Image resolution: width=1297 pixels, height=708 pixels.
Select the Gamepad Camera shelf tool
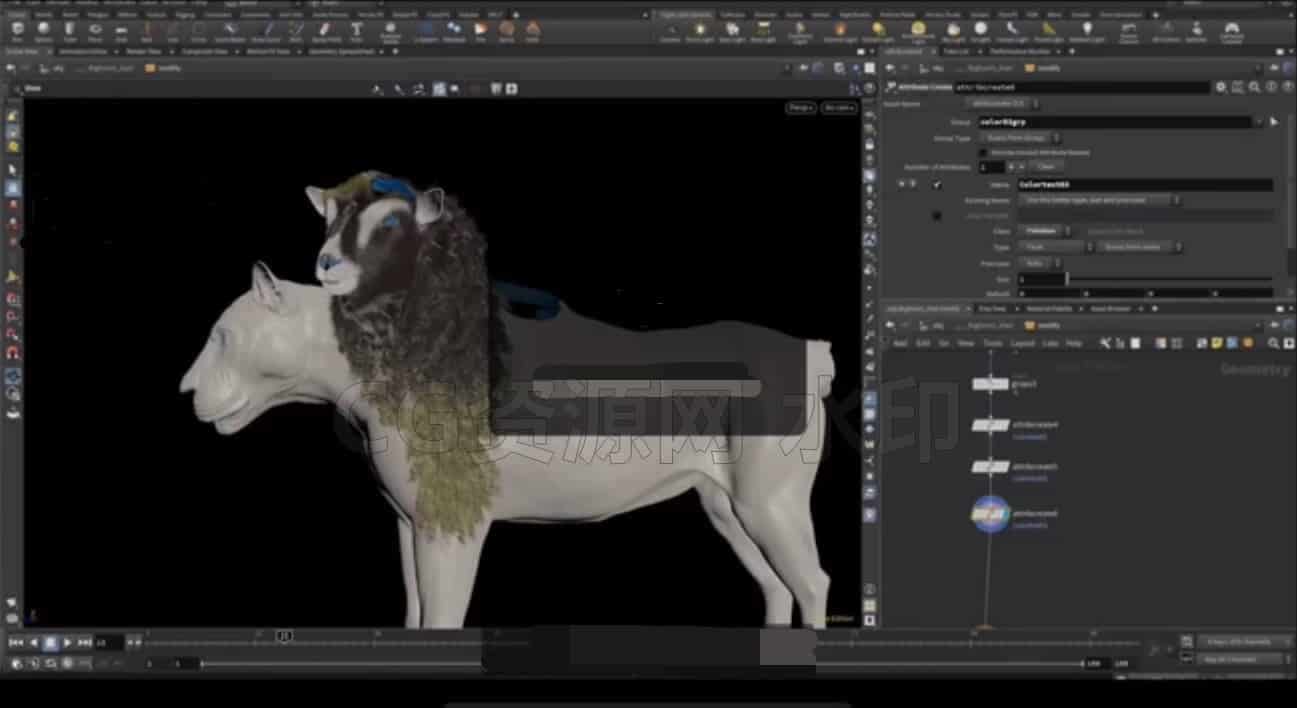pyautogui.click(x=1231, y=32)
